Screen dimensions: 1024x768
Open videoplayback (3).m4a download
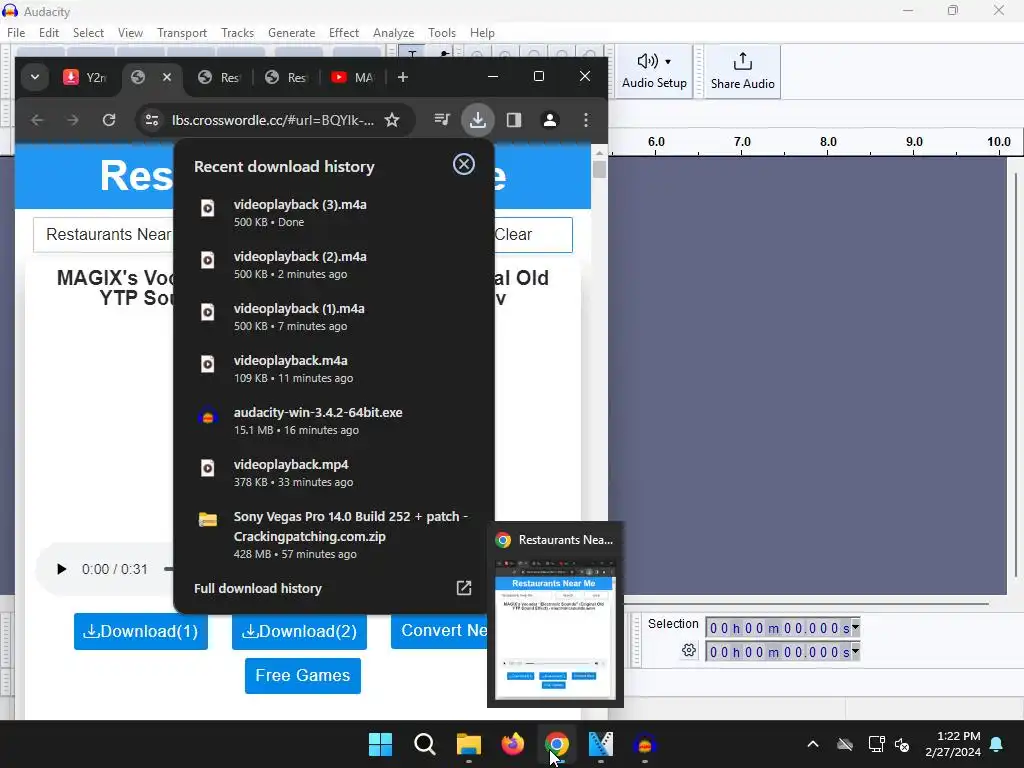[333, 212]
